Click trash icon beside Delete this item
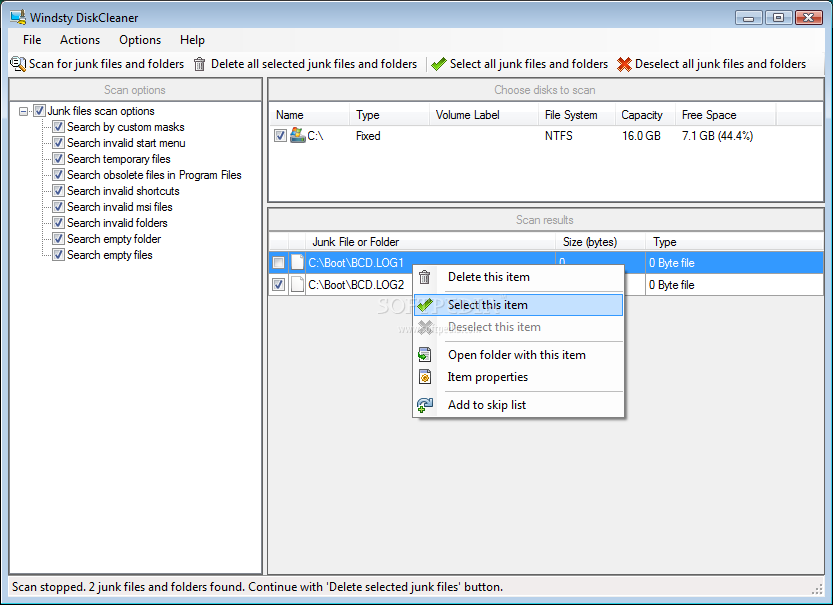833x605 pixels. point(424,277)
